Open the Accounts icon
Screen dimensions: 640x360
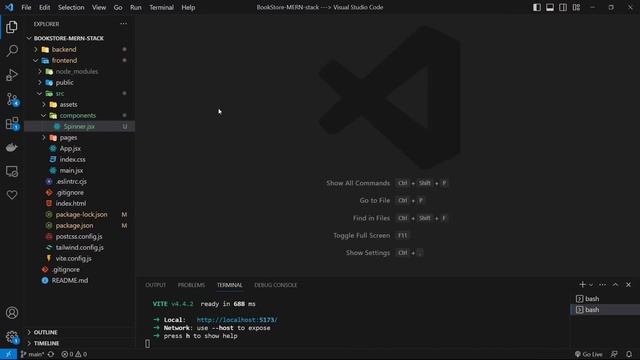12,313
